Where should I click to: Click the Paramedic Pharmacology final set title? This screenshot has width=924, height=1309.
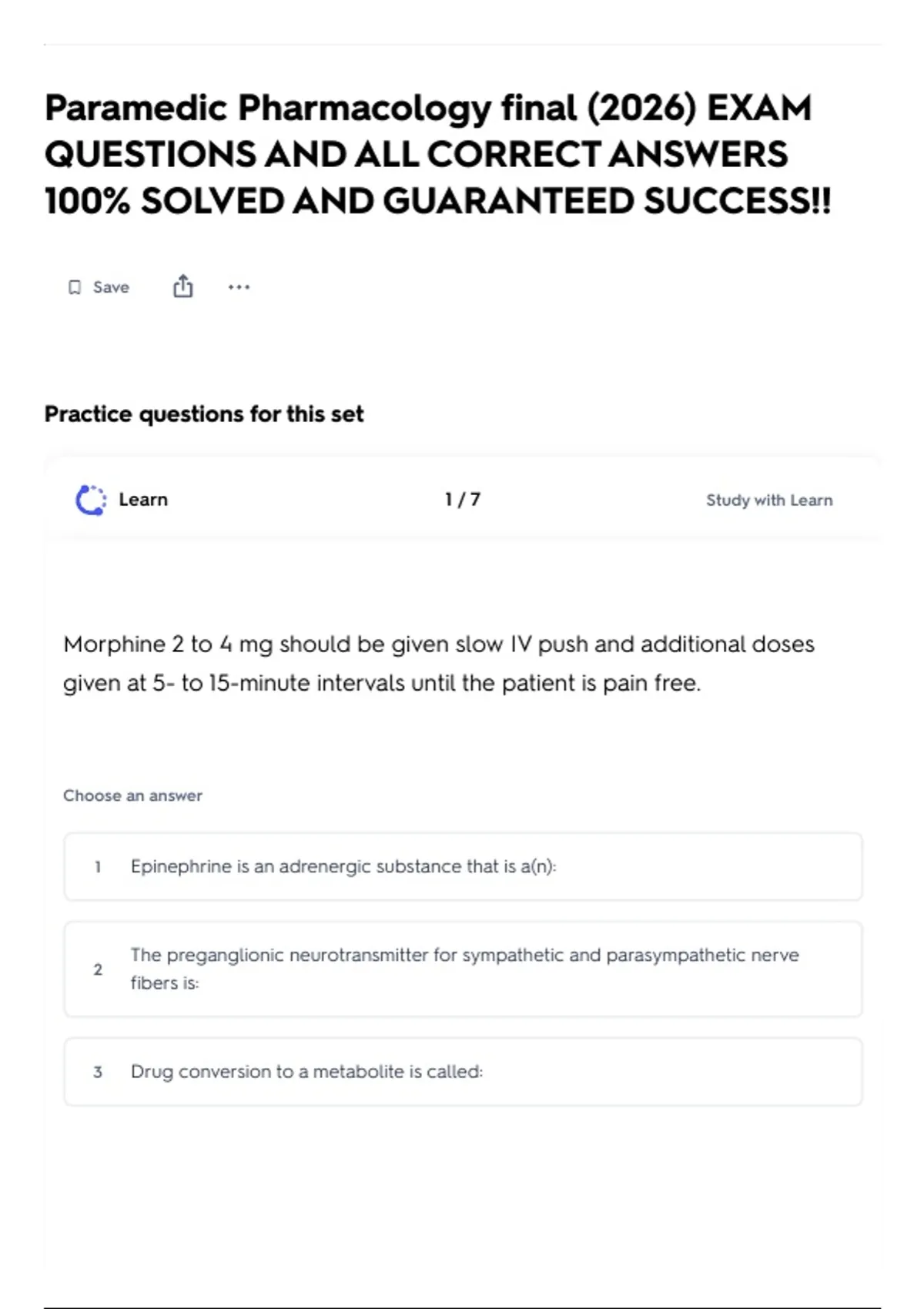[438, 154]
